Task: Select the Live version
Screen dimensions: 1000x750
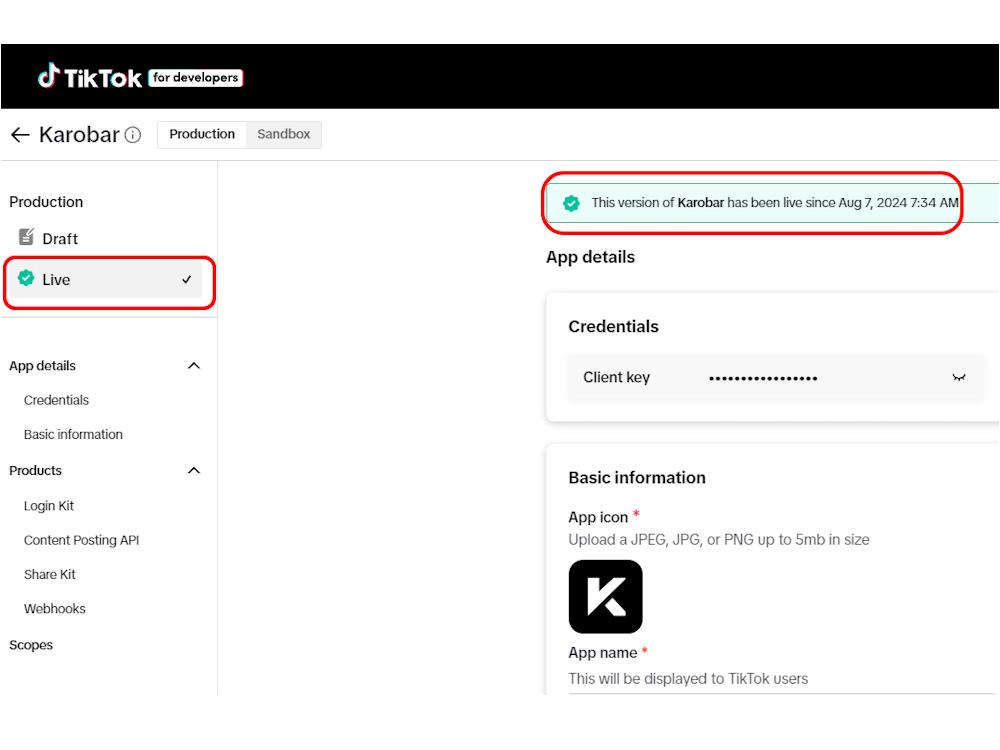Action: tap(105, 279)
